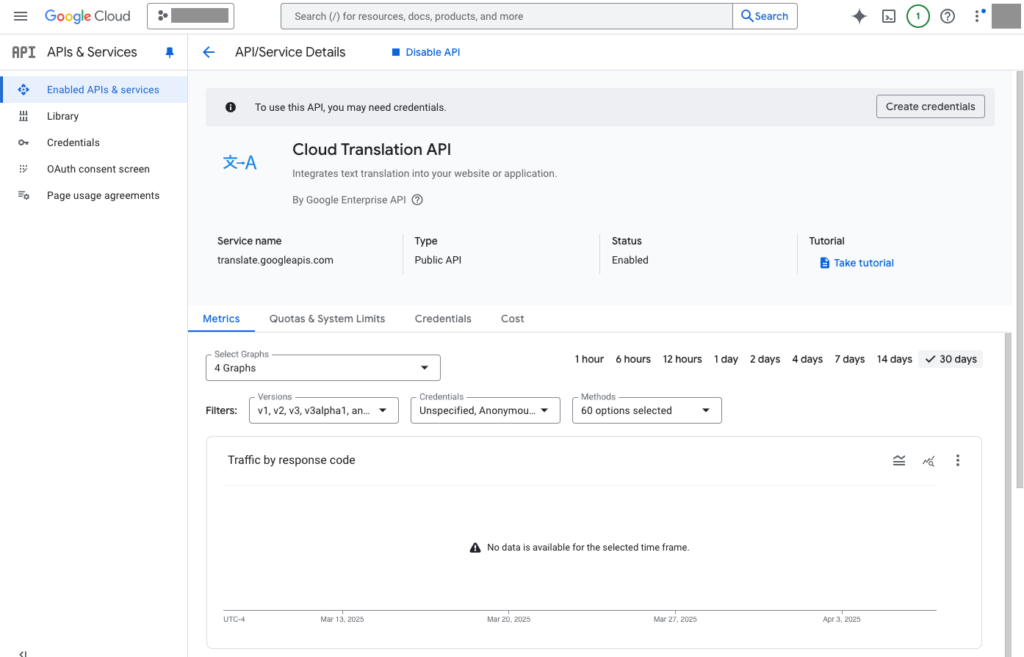This screenshot has height=657, width=1024.
Task: Select the 4 days time range
Action: click(x=807, y=359)
